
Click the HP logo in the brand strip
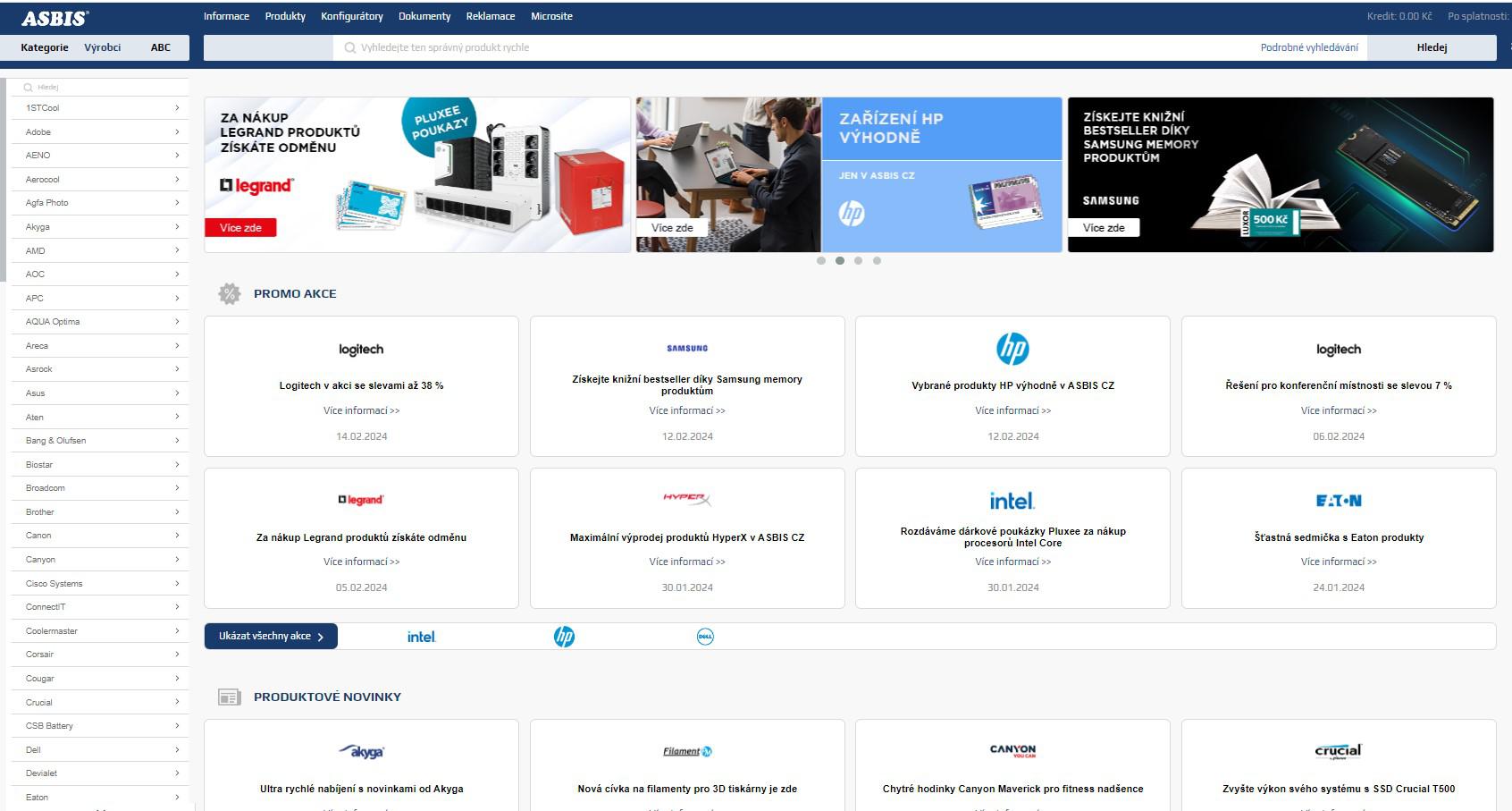tap(564, 637)
